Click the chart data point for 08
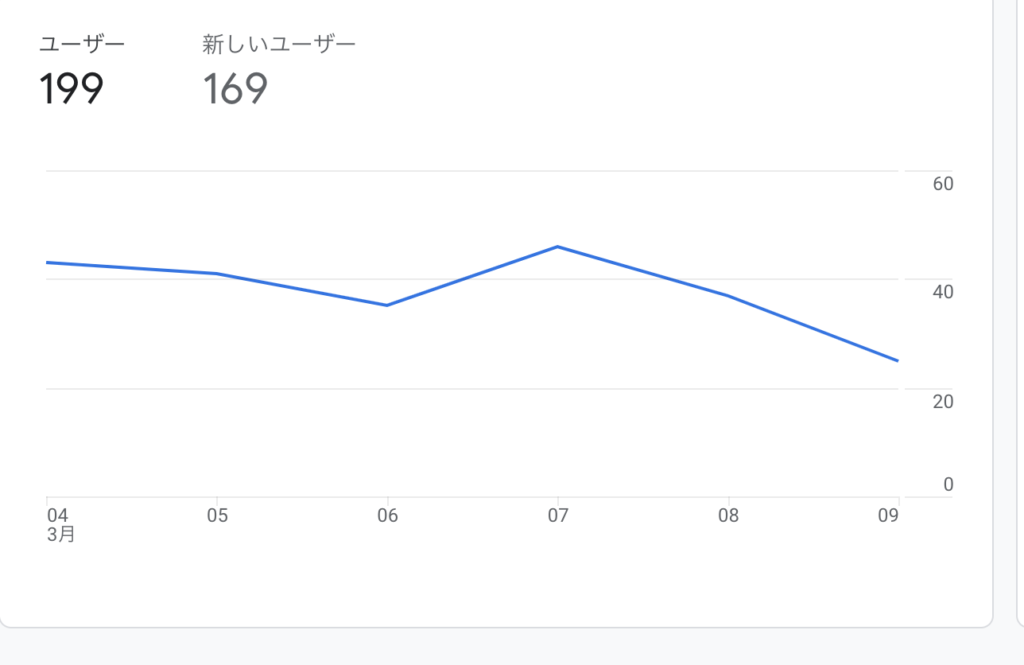This screenshot has height=665, width=1024. point(728,295)
